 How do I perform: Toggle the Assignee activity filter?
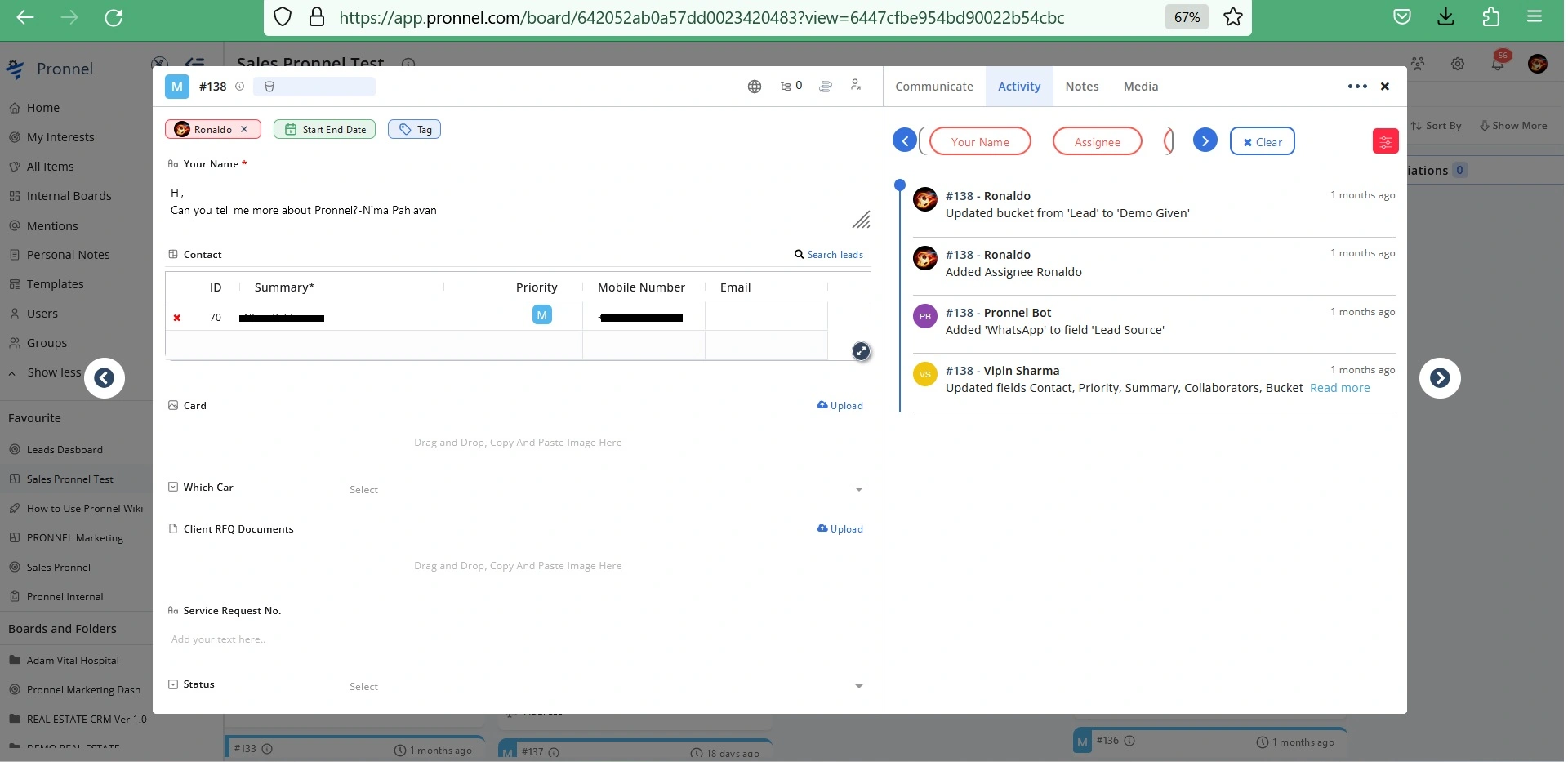pyautogui.click(x=1098, y=142)
